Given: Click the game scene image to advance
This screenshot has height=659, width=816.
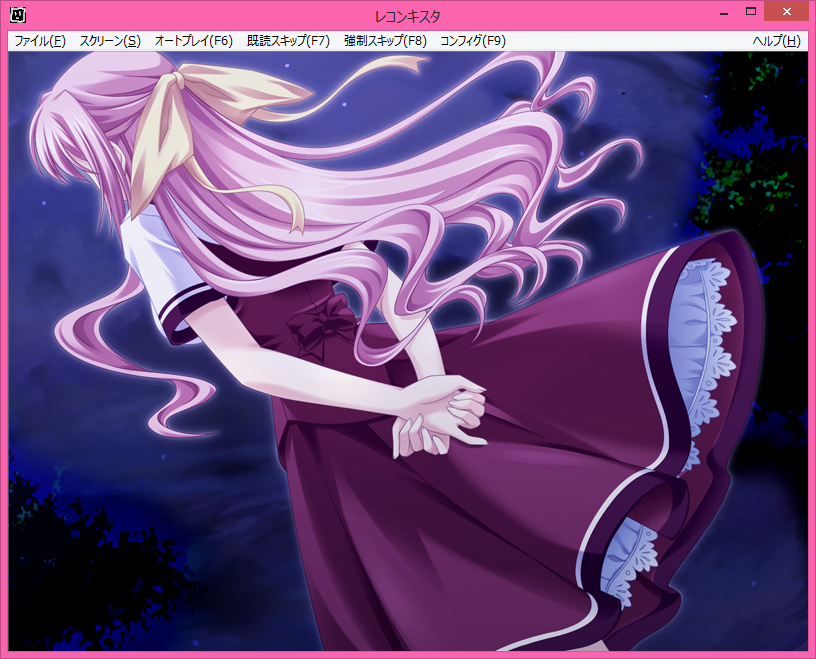Looking at the screenshot, I should (x=408, y=351).
